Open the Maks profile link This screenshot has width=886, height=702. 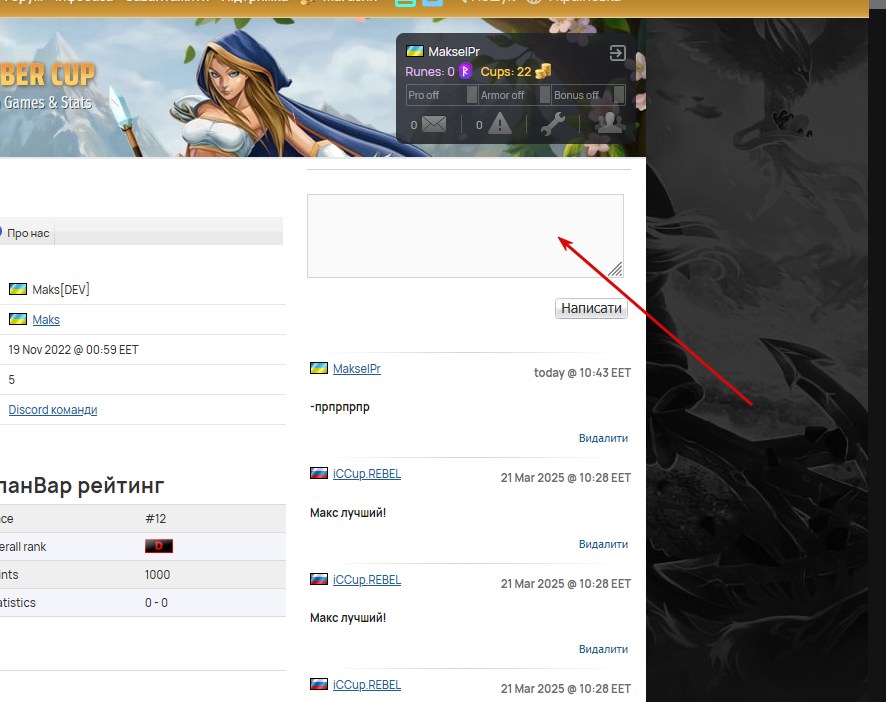pyautogui.click(x=46, y=319)
